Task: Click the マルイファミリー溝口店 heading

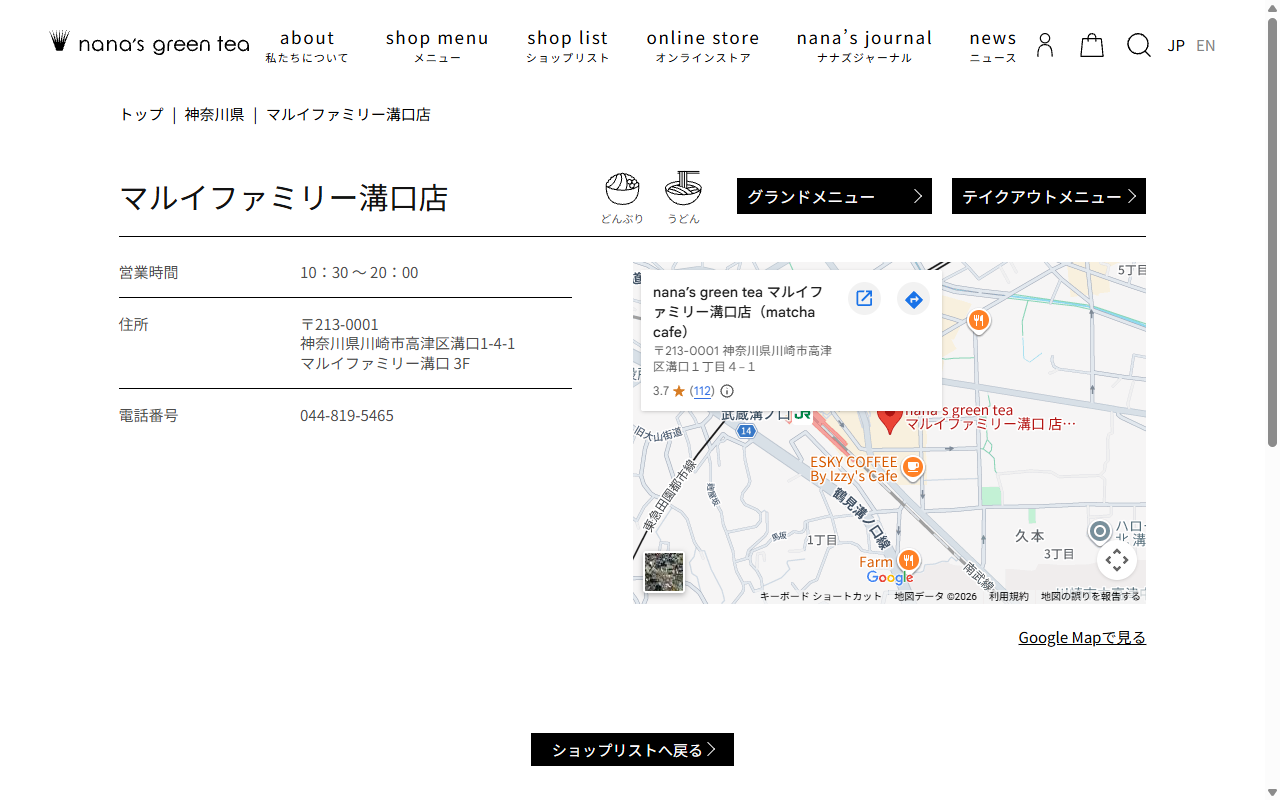Action: 283,198
